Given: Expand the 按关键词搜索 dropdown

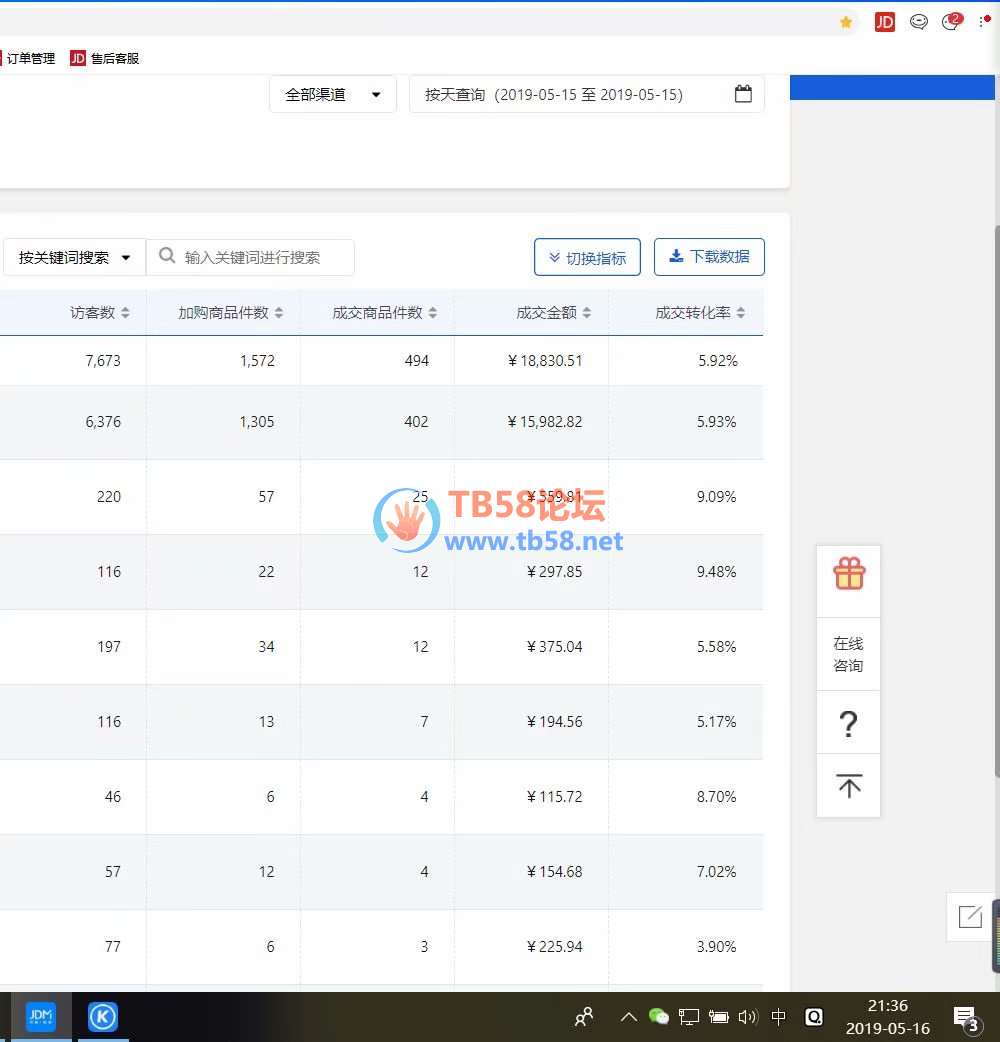Looking at the screenshot, I should coord(74,257).
